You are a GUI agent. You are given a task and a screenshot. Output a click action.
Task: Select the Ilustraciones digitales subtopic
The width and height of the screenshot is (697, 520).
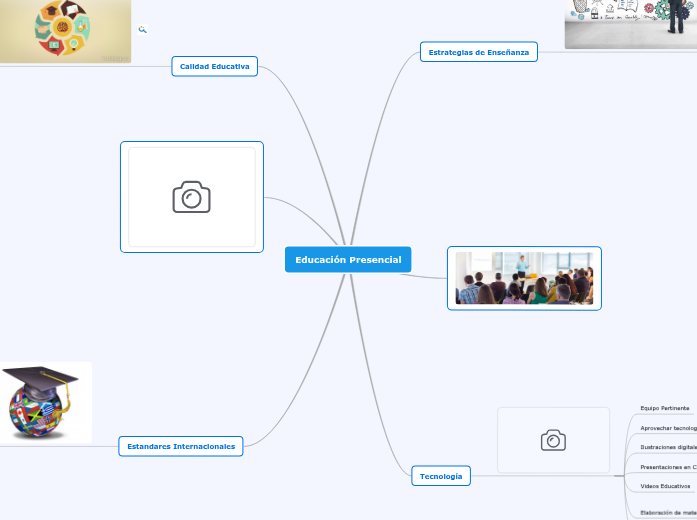click(x=668, y=447)
